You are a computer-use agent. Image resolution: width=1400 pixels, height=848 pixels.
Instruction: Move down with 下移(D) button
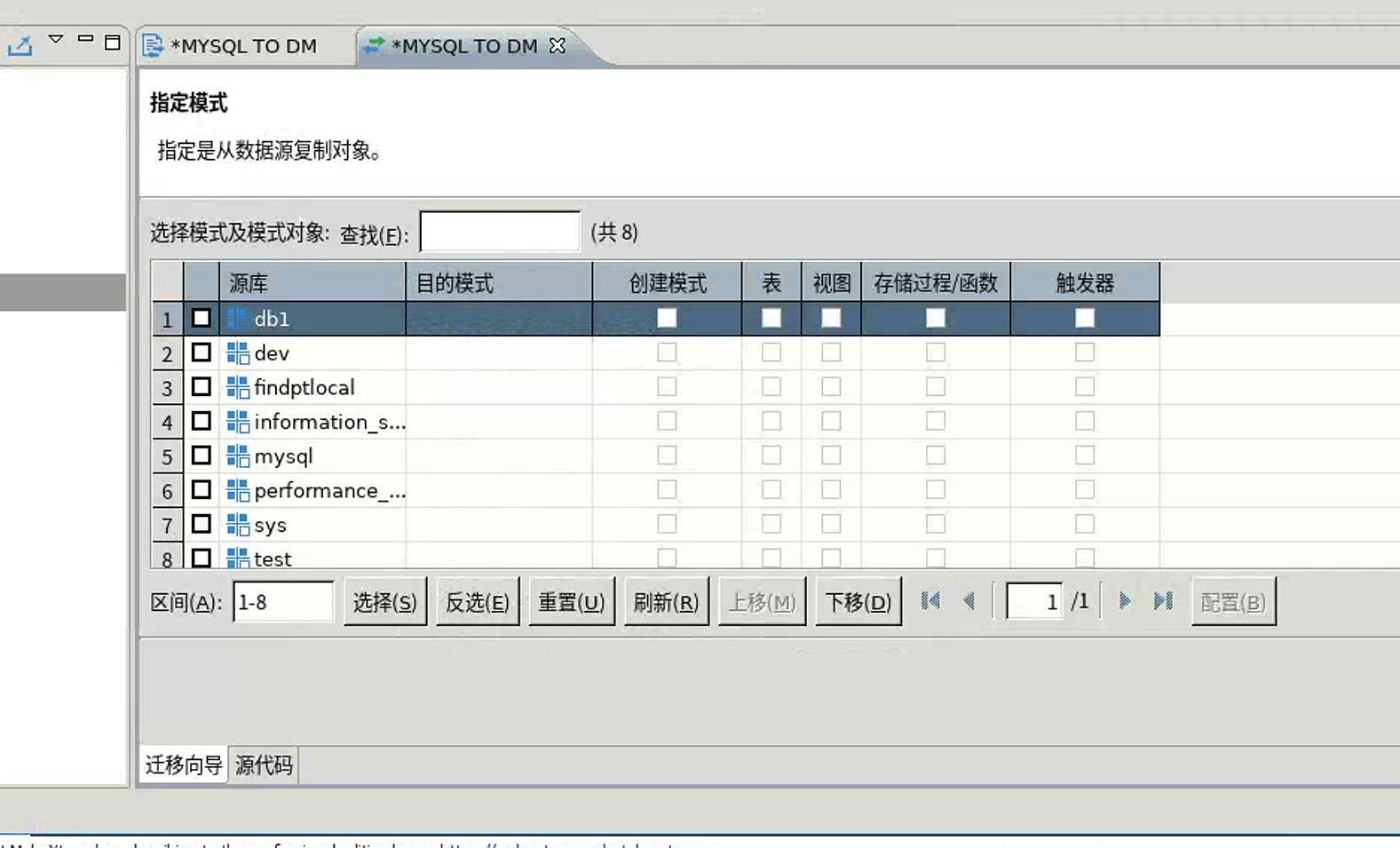pyautogui.click(x=858, y=602)
